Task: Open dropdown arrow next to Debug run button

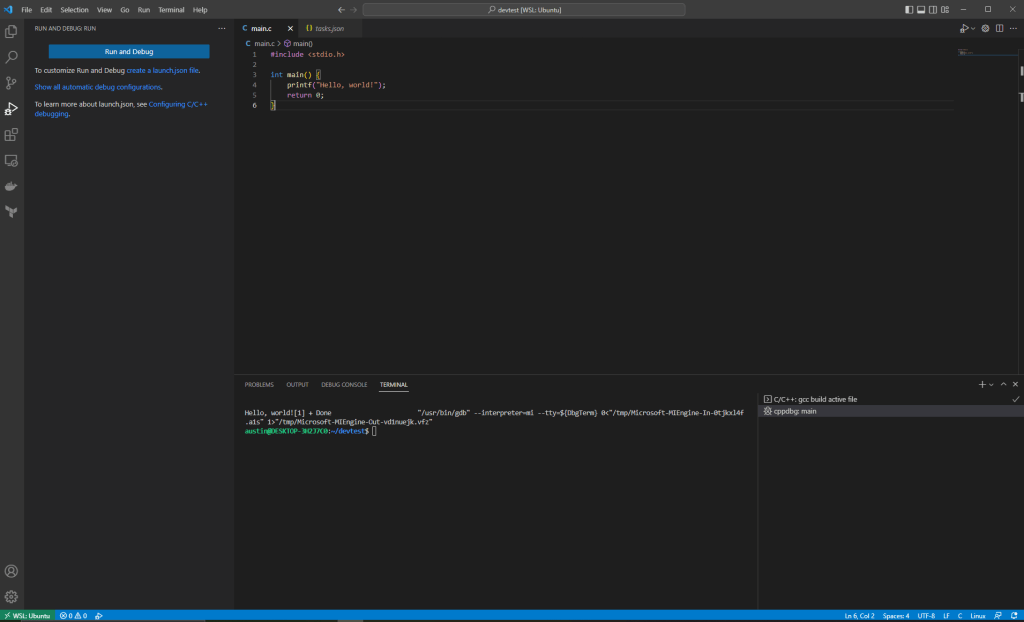Action: point(972,28)
